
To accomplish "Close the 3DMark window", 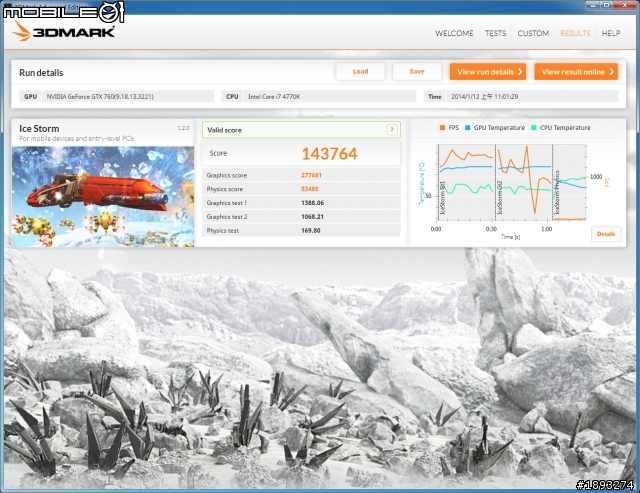I will pos(625,6).
